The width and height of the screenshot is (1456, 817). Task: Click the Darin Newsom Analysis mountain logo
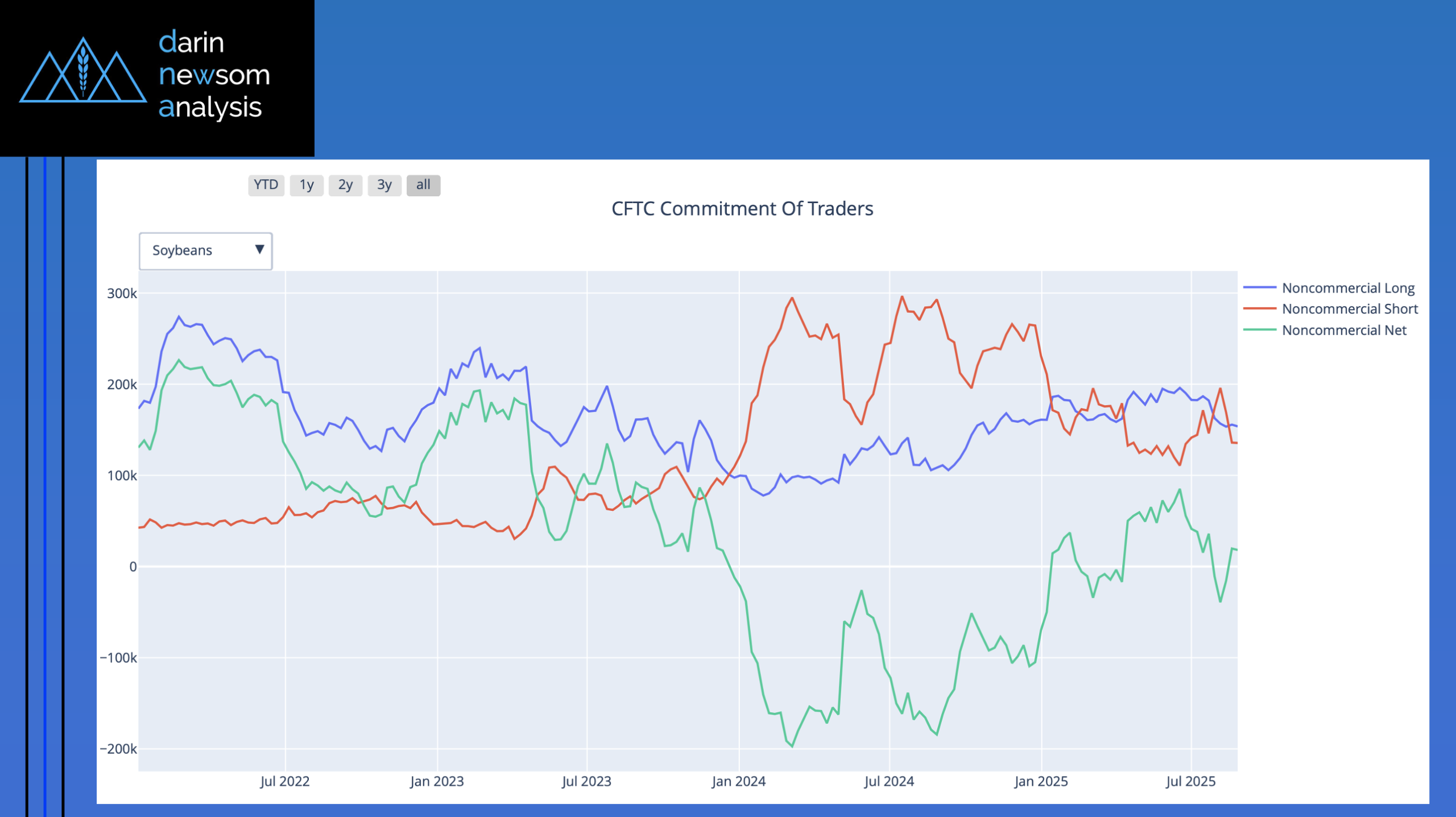(x=83, y=72)
